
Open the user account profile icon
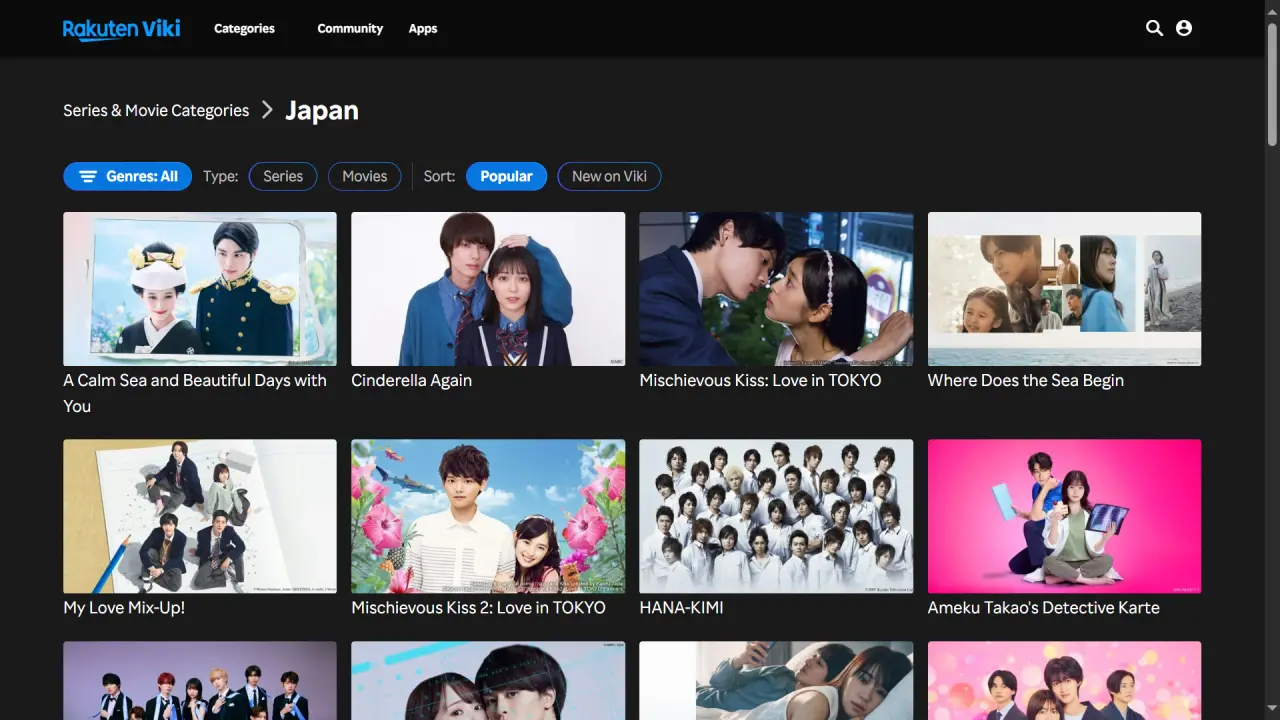[x=1184, y=28]
